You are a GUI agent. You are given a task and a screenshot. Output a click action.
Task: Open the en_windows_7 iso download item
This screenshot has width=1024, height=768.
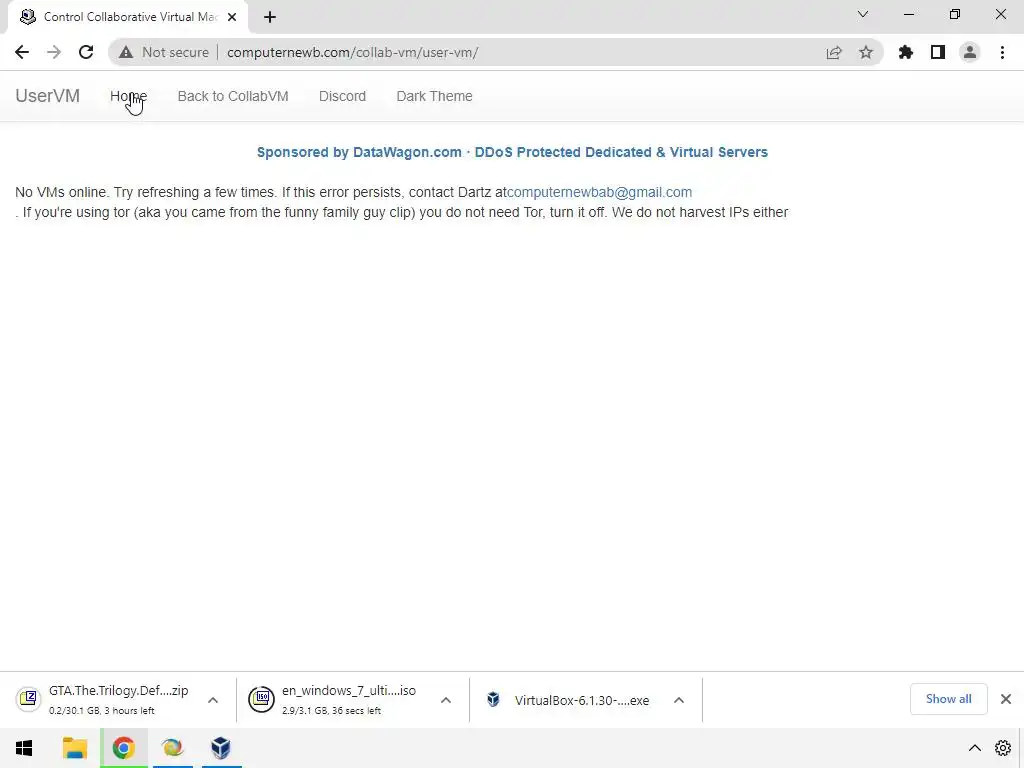pos(340,699)
